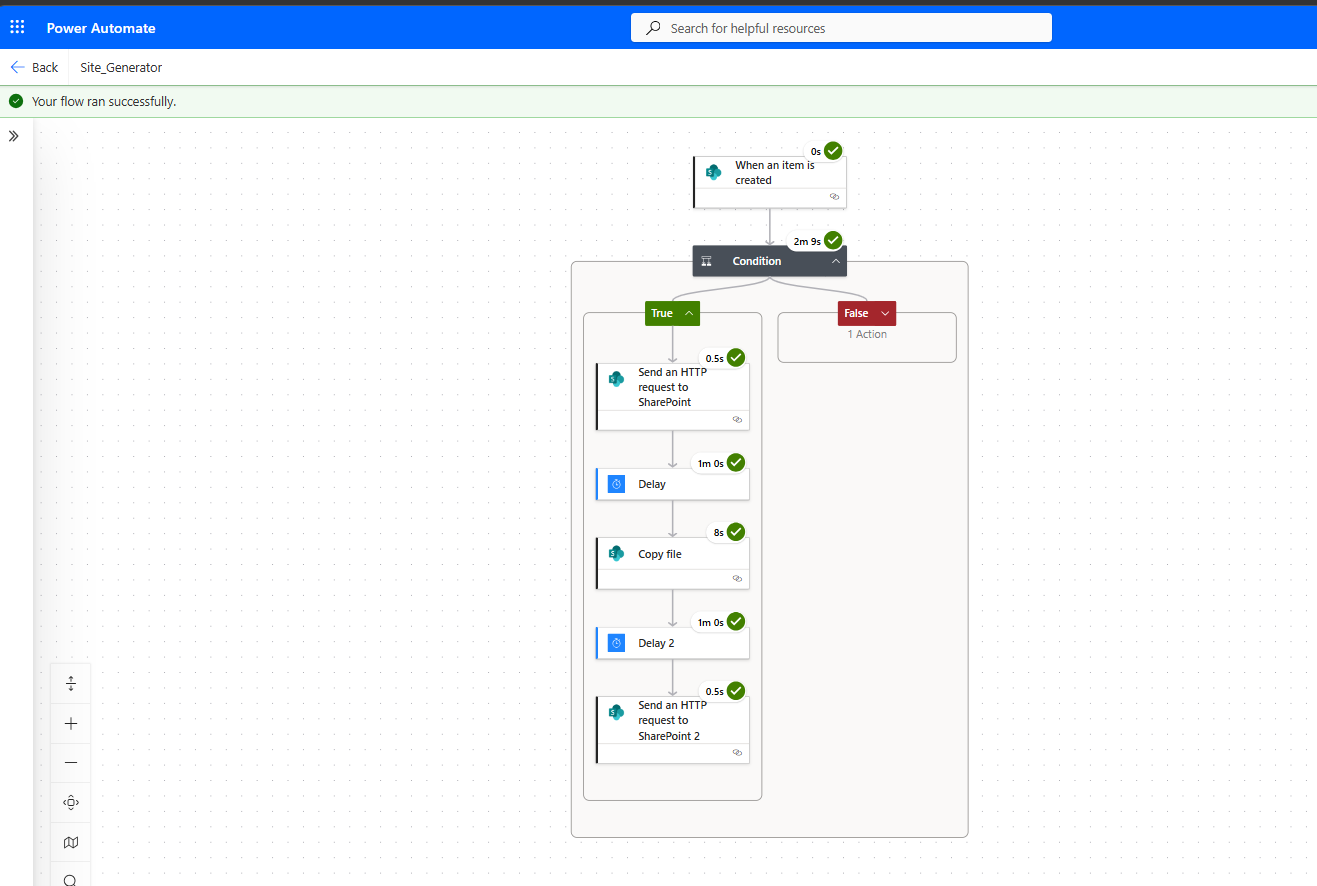Click the expand/collapse all actions icon
This screenshot has height=886, width=1317.
[x=71, y=684]
